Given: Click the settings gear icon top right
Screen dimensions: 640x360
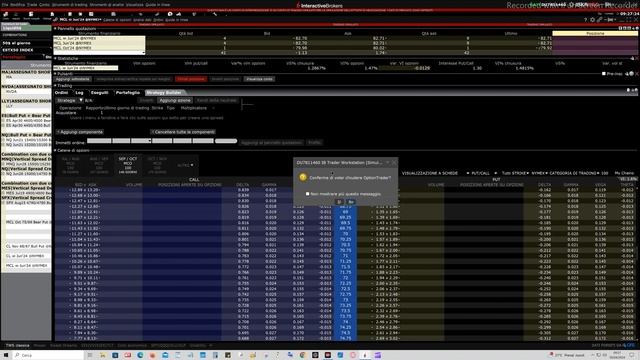Looking at the screenshot, I should click(592, 20).
